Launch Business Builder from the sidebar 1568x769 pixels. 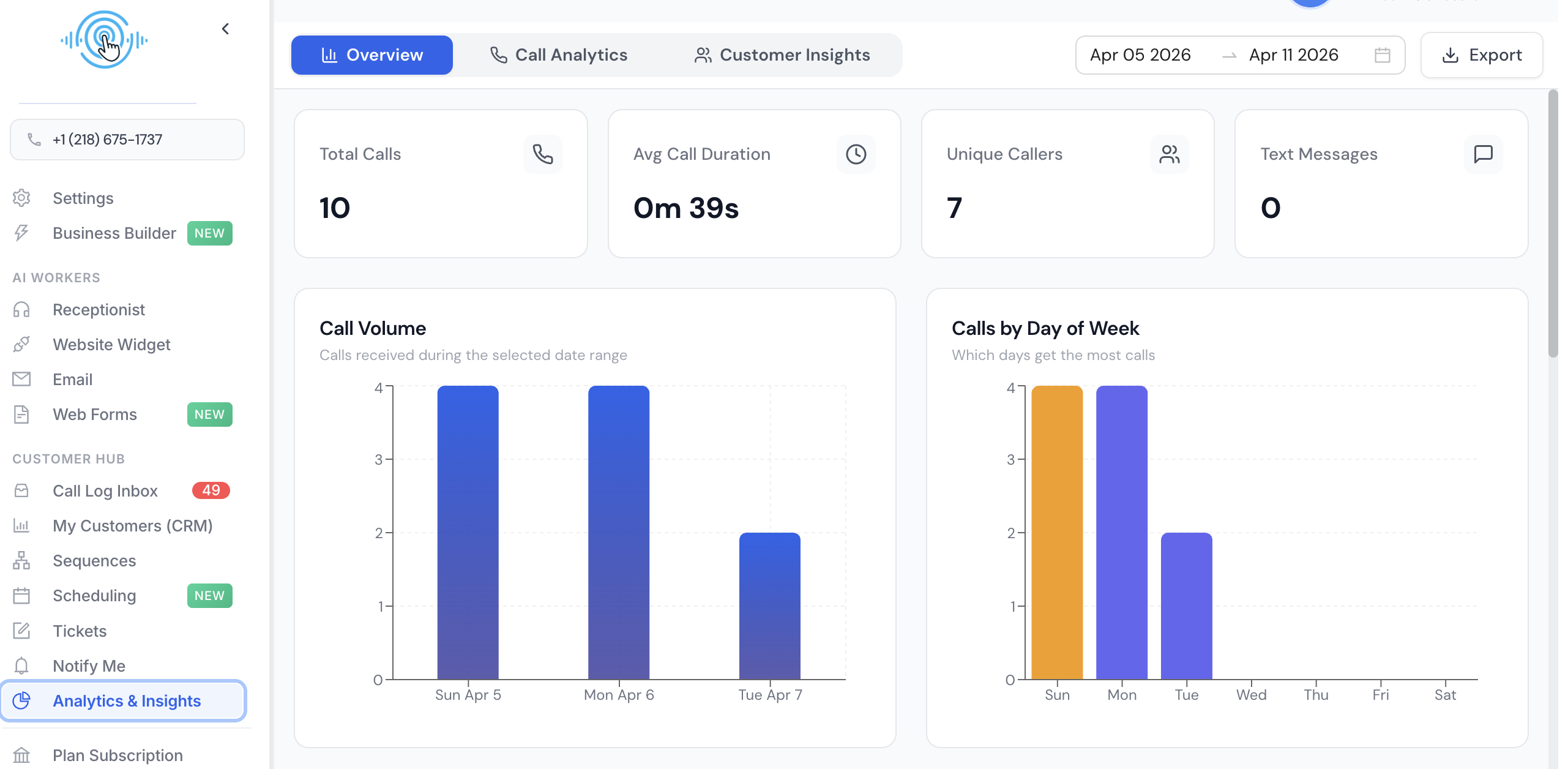point(114,233)
